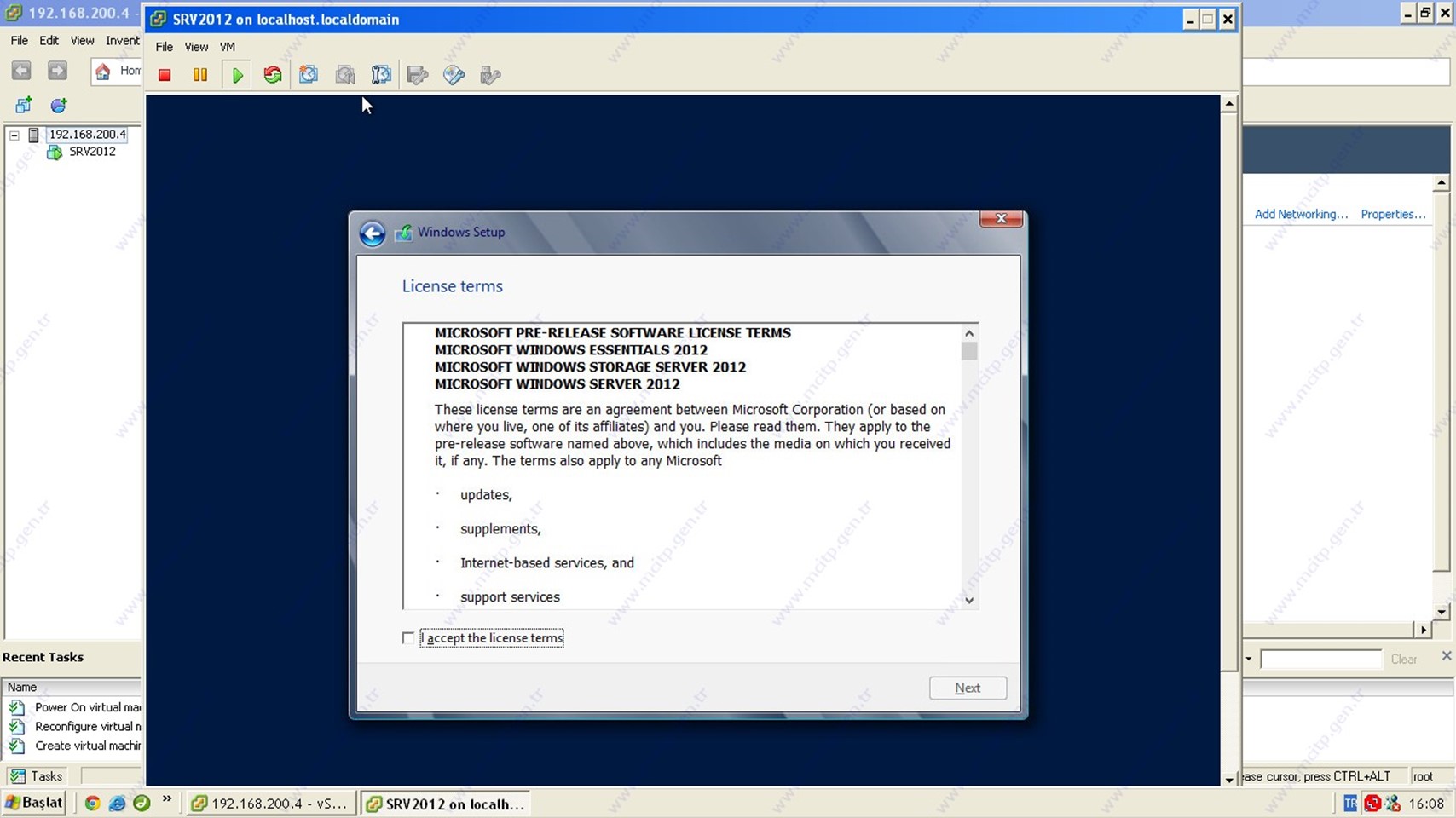Click the CD/DVD device connect icon

[x=454, y=75]
